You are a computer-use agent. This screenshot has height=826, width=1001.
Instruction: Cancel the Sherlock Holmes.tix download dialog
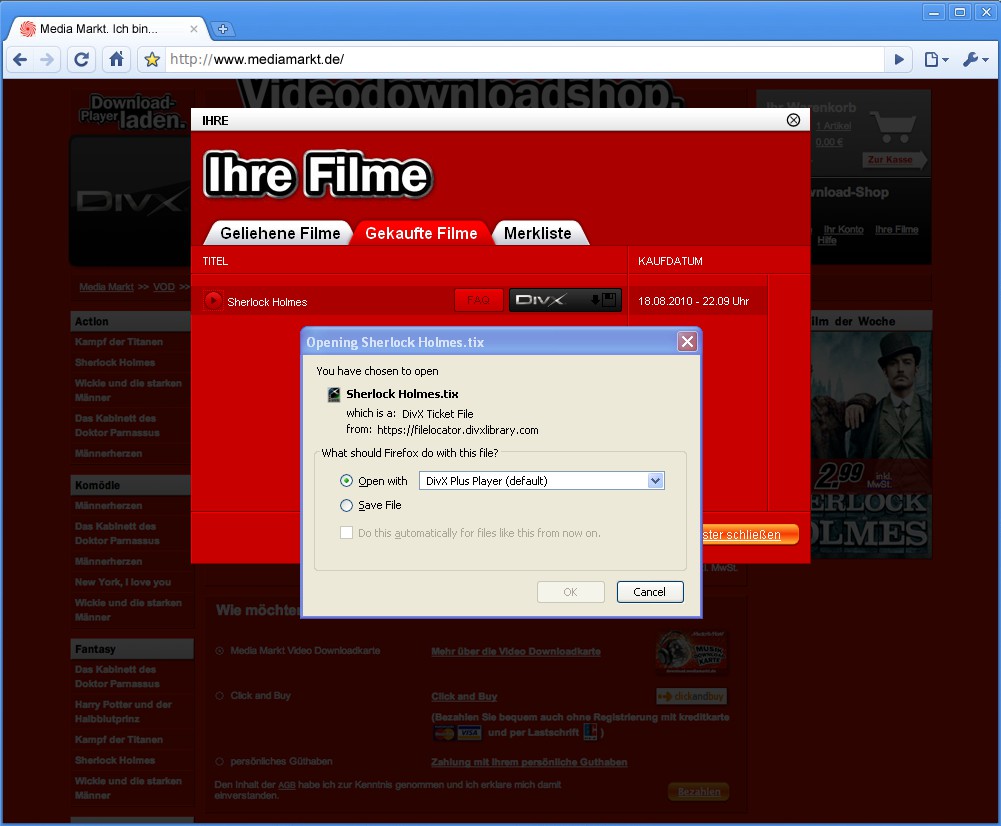650,592
